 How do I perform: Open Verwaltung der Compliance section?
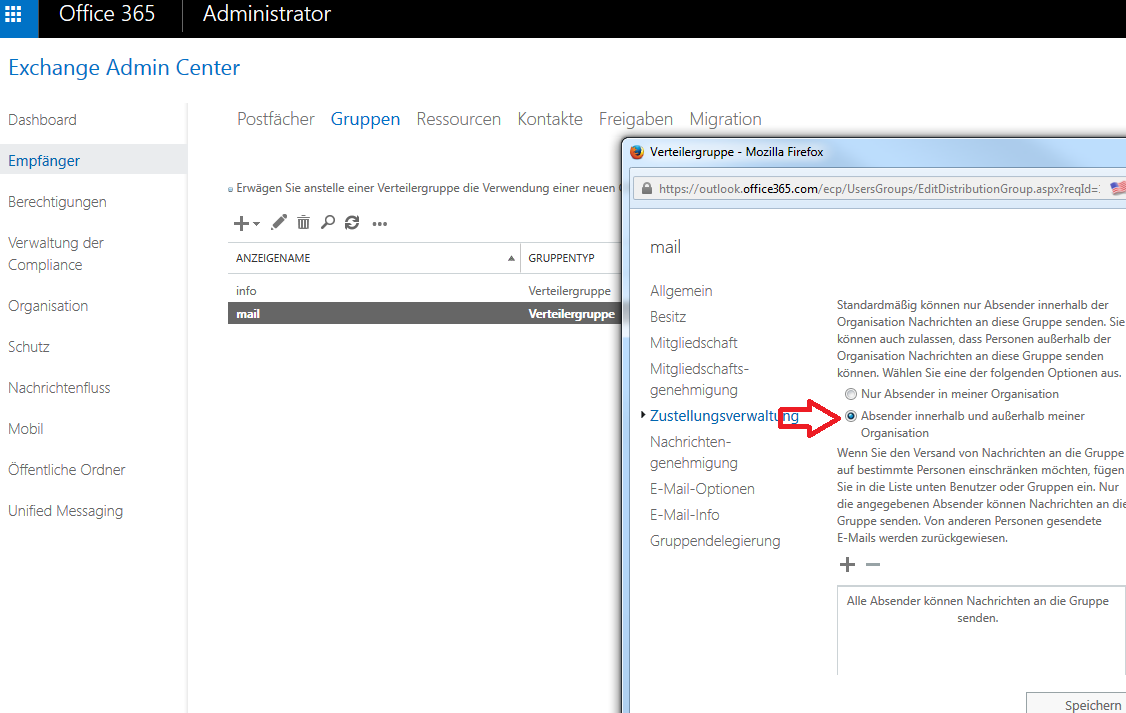point(56,253)
